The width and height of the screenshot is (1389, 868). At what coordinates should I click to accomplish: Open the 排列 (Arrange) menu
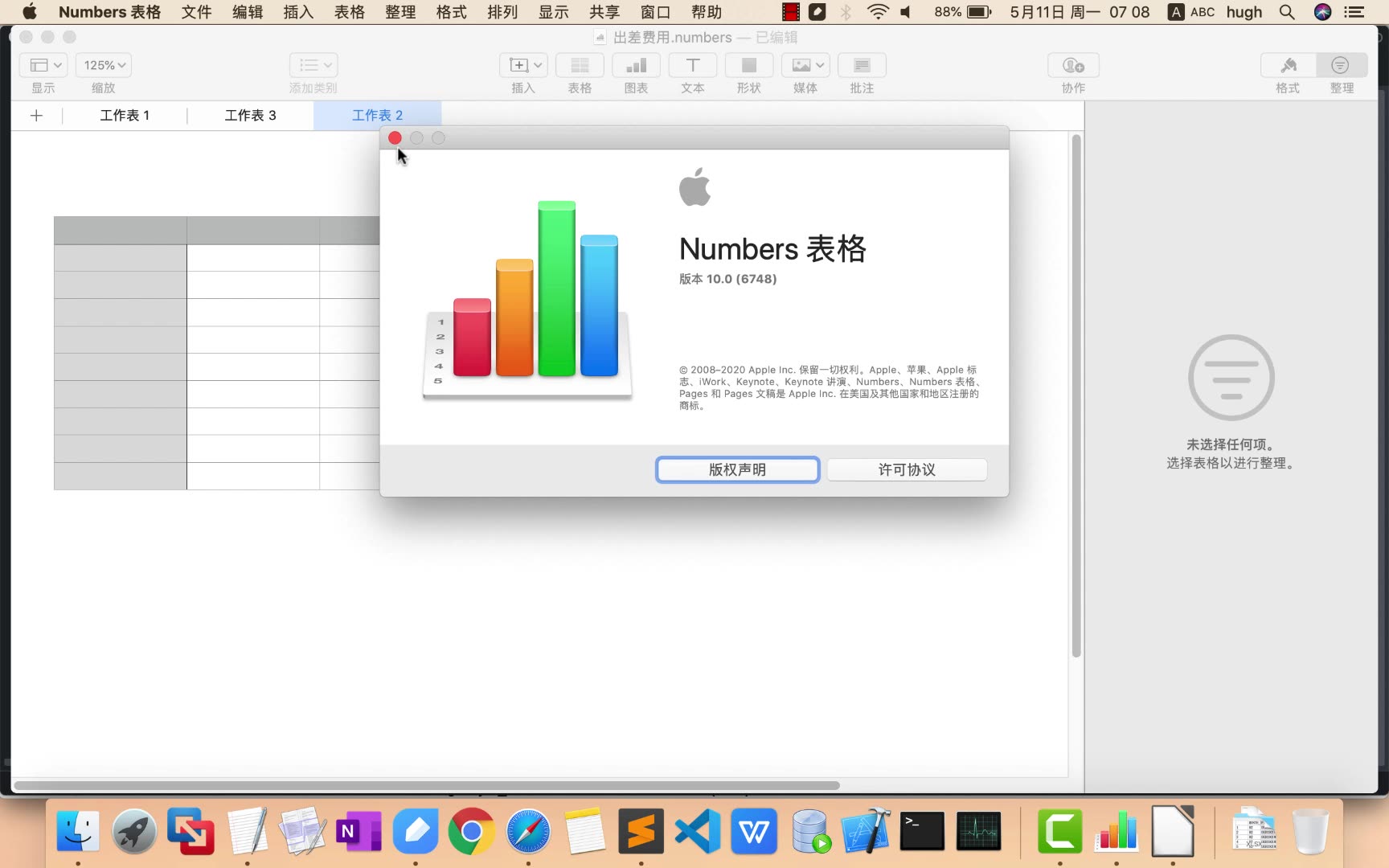(502, 12)
